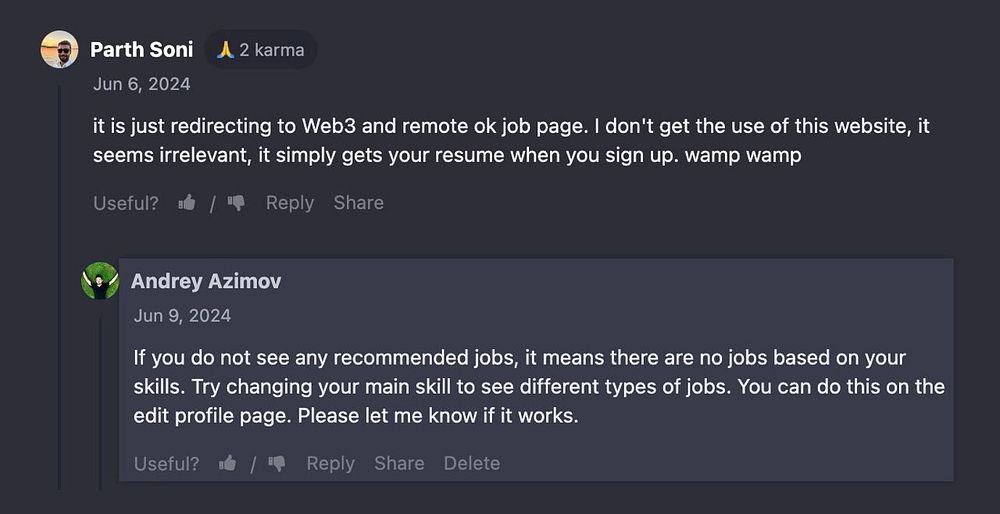Click the Jun 6, 2024 timestamp
The image size is (1000, 514).
coord(141,84)
